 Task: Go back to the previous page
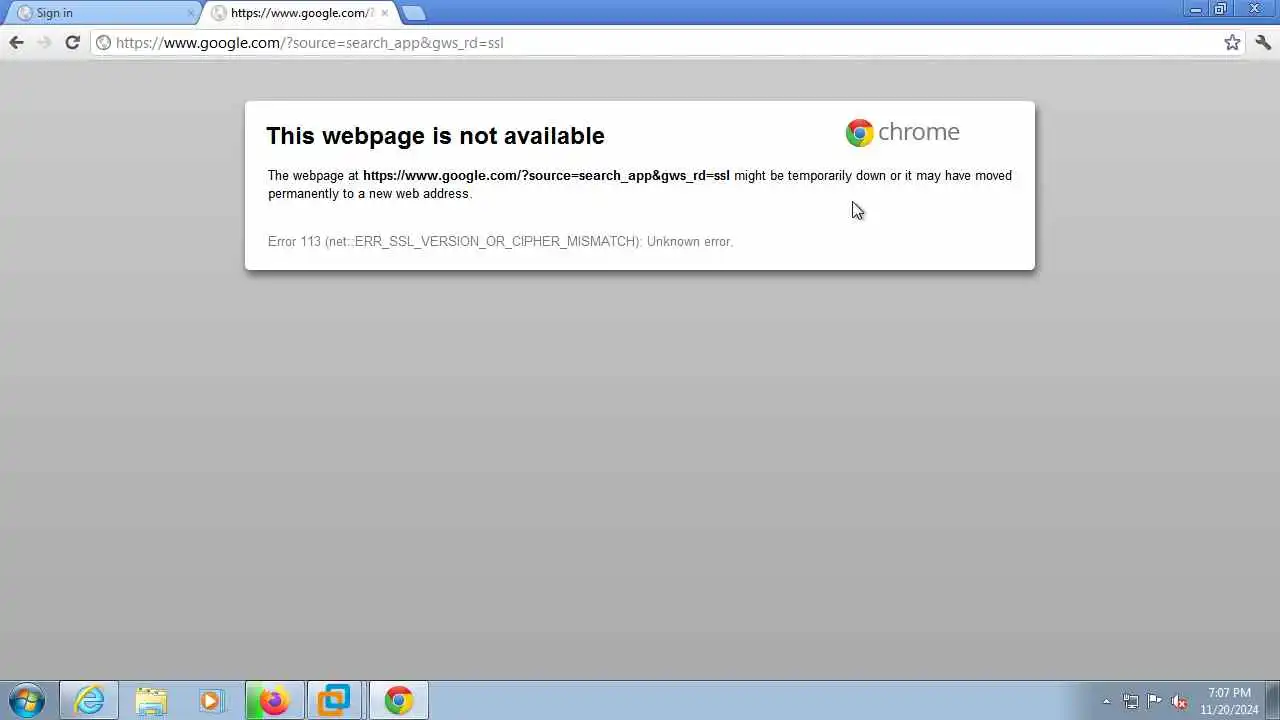pyautogui.click(x=16, y=42)
